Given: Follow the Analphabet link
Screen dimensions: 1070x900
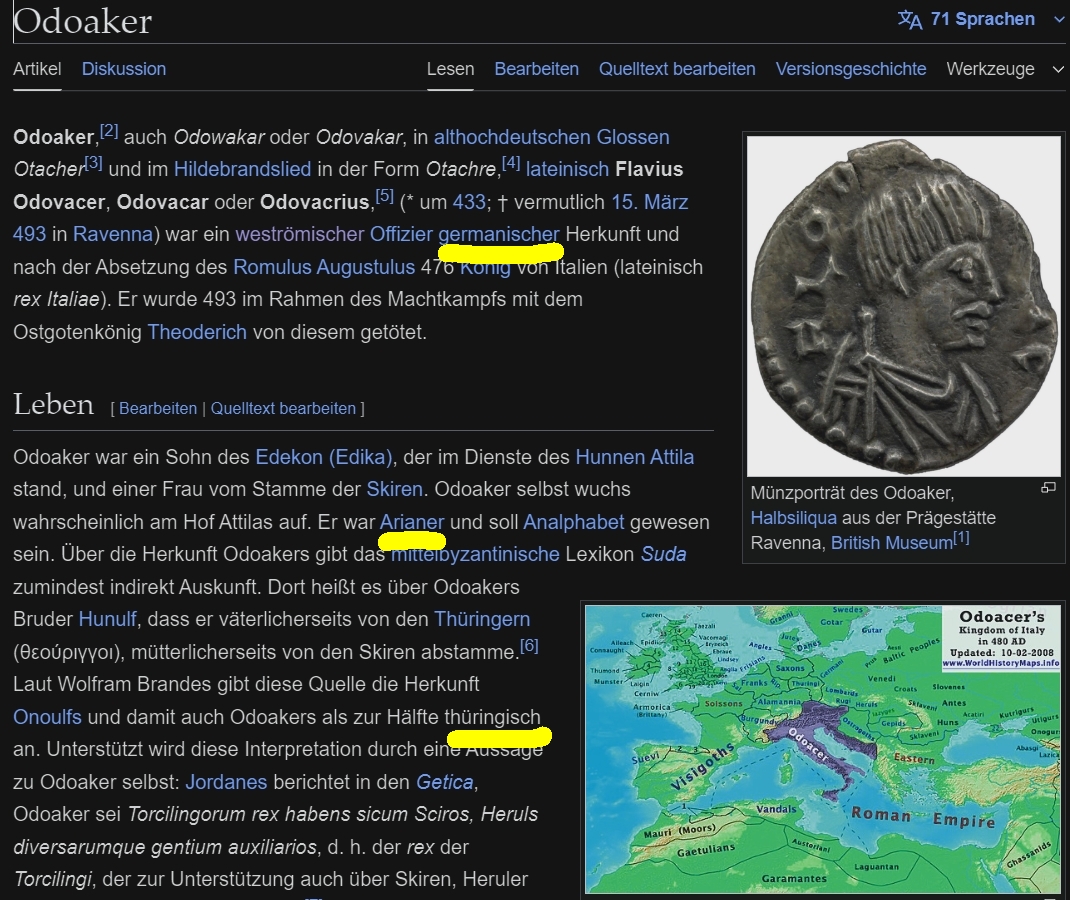Looking at the screenshot, I should 574,522.
